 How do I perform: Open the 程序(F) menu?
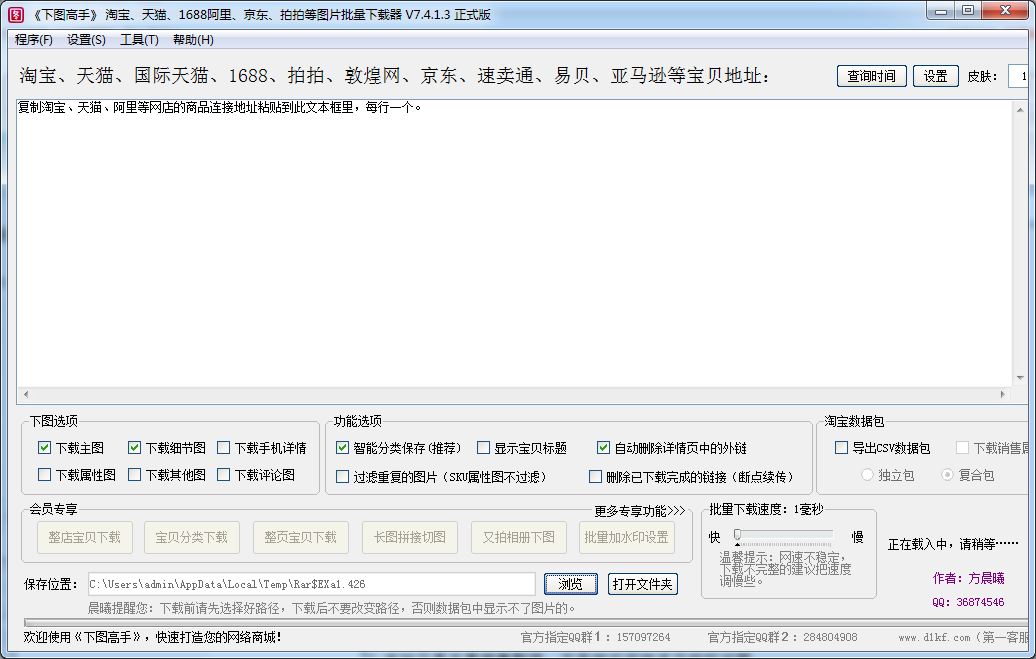point(34,40)
